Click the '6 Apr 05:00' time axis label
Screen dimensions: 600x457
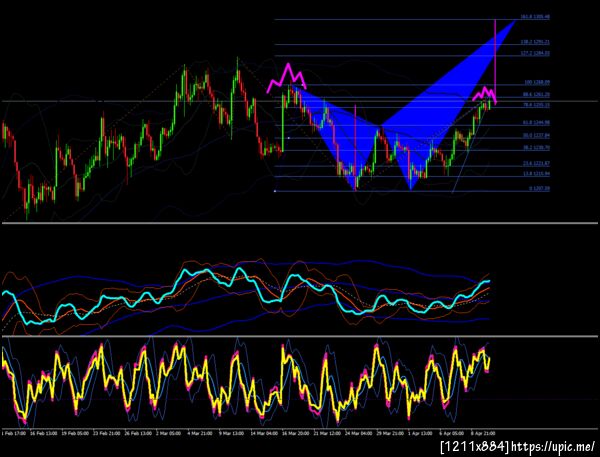pyautogui.click(x=452, y=433)
